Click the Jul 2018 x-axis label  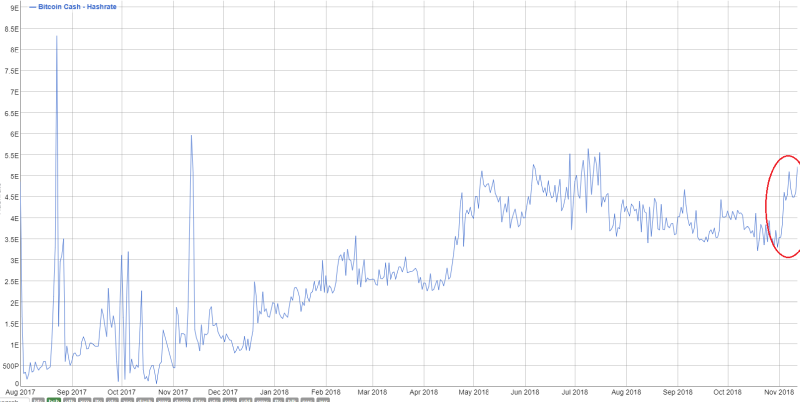[575, 391]
